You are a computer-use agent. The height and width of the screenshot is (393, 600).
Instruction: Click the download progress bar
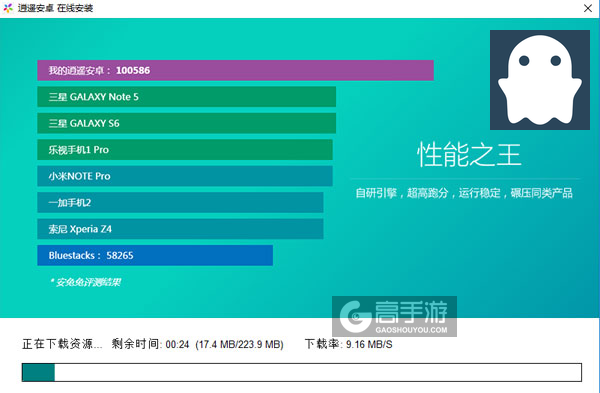point(302,372)
